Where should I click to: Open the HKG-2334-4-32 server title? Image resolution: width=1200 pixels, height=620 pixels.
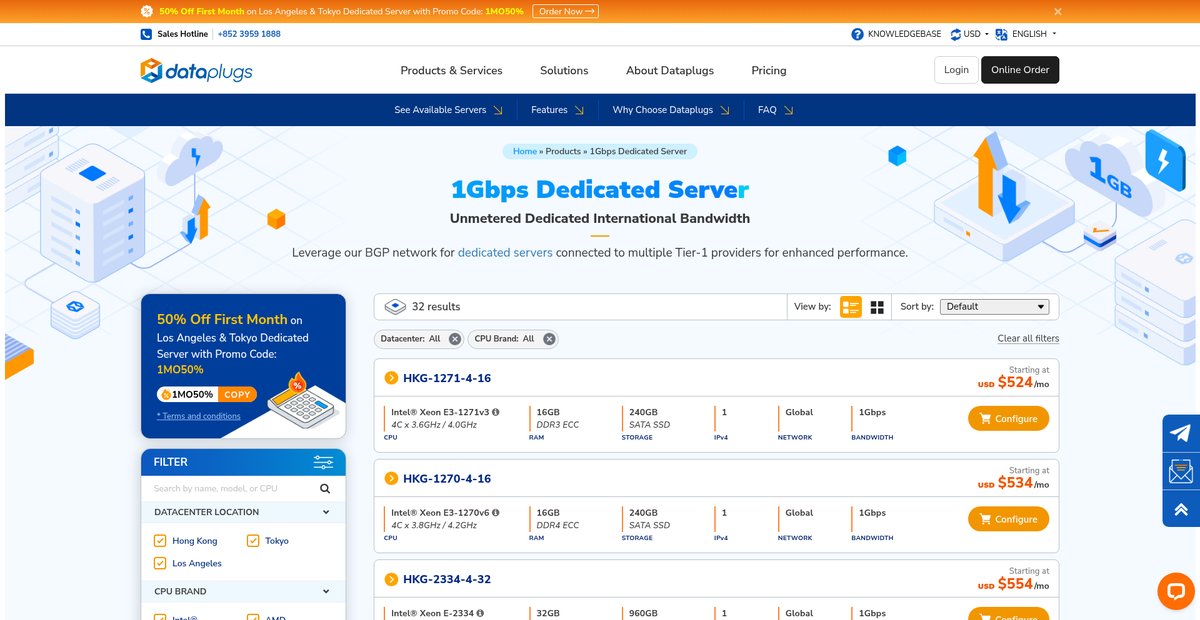coord(447,579)
